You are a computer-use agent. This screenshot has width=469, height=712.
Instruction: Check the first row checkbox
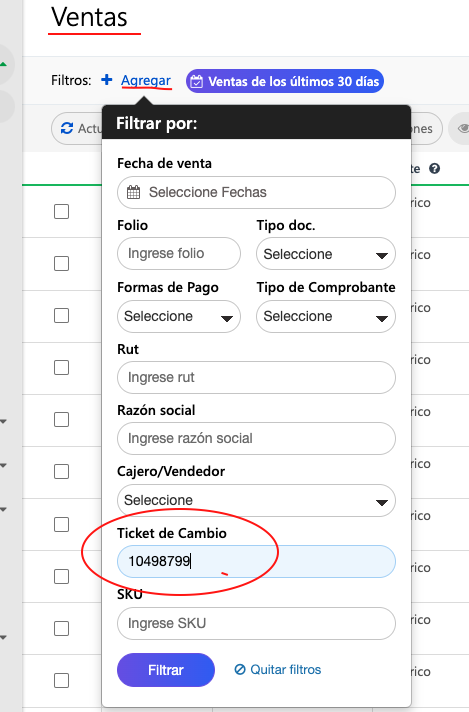pos(61,211)
